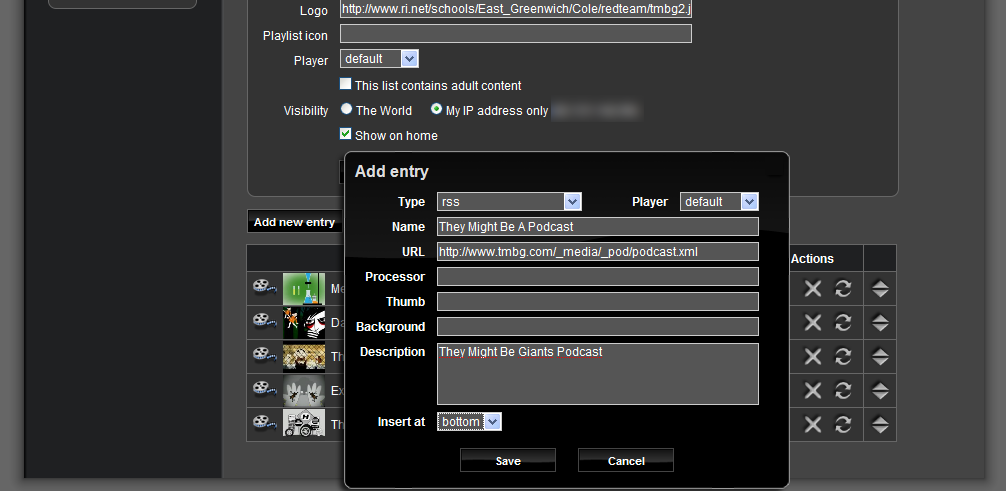The height and width of the screenshot is (491, 1006).
Task: Open the Type dropdown showing rss
Action: point(510,202)
